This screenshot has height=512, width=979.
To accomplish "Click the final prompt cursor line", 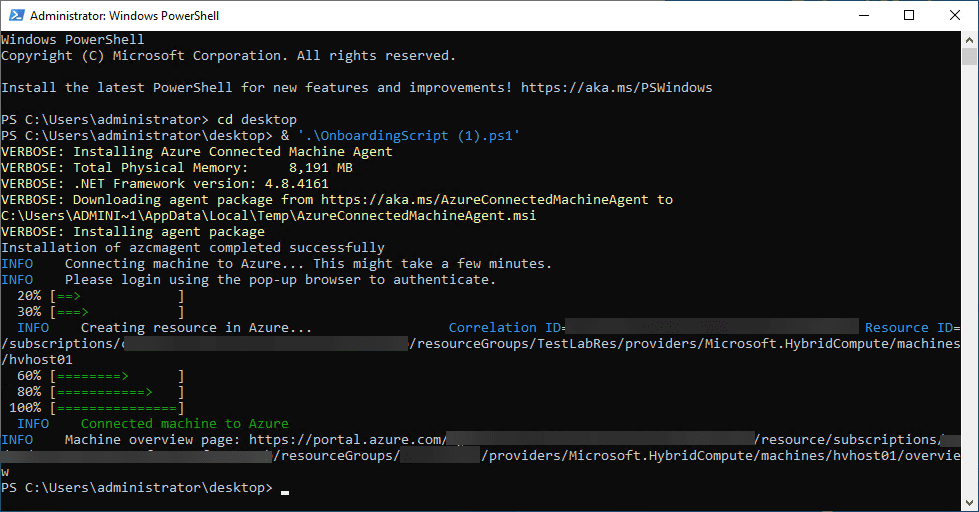I will tap(145, 488).
